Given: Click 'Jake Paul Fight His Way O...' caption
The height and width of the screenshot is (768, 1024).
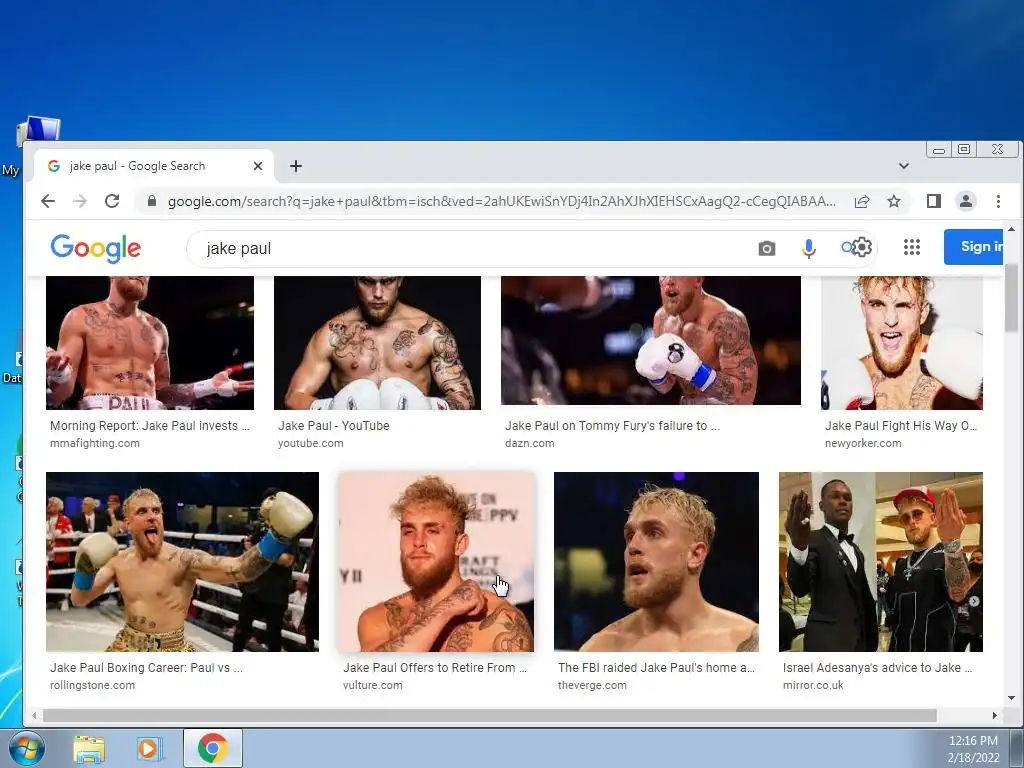Looking at the screenshot, I should 901,426.
